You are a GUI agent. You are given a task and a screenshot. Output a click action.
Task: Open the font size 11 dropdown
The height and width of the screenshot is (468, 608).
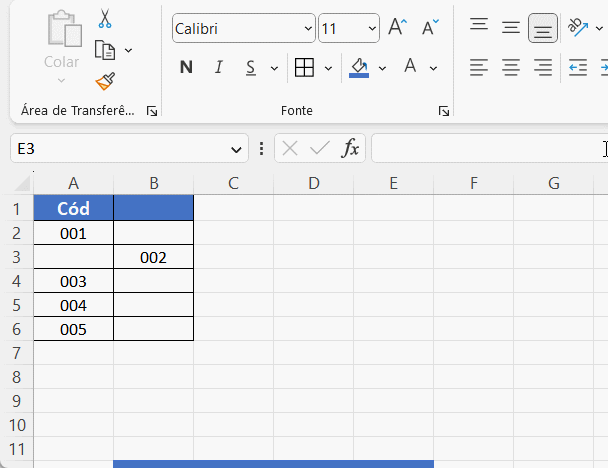[x=371, y=29]
